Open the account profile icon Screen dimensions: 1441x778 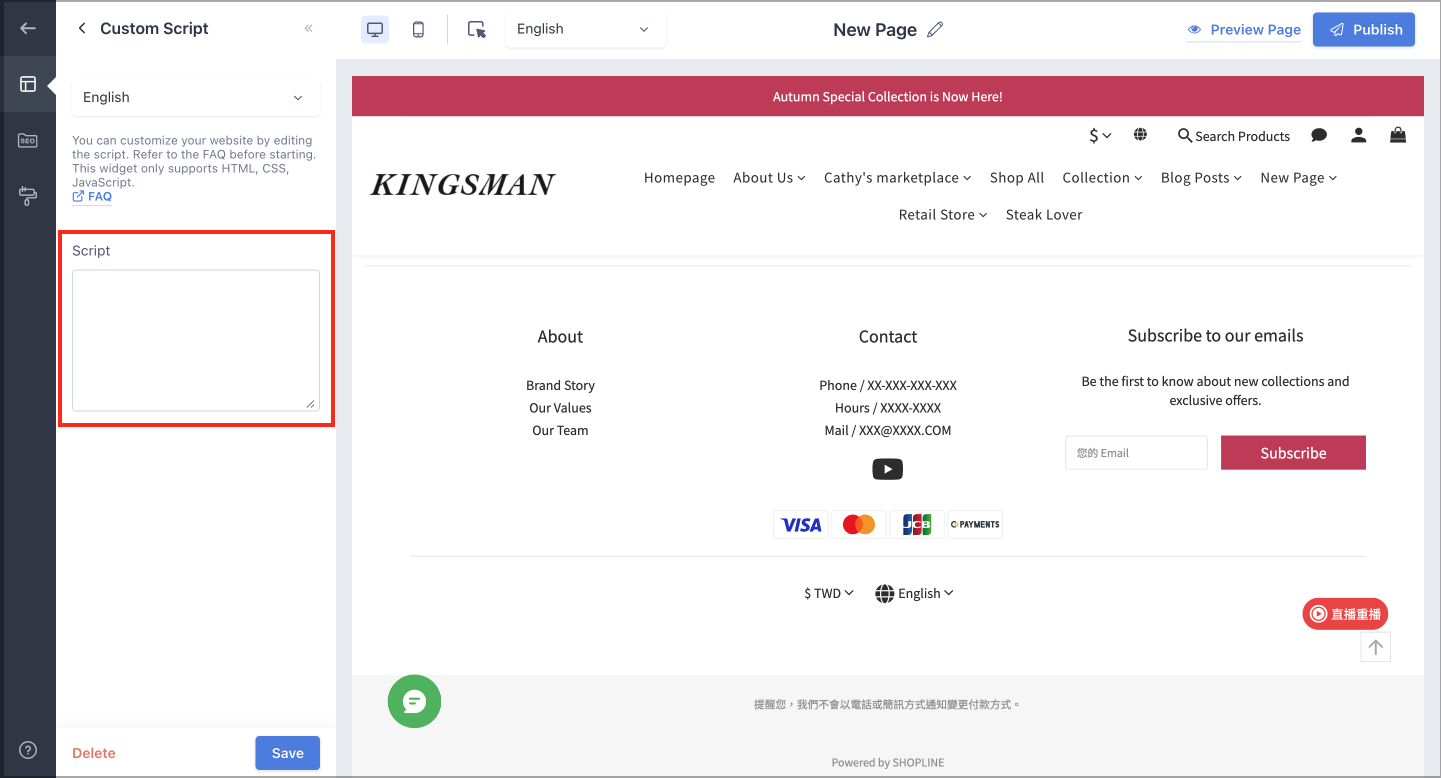point(1358,135)
